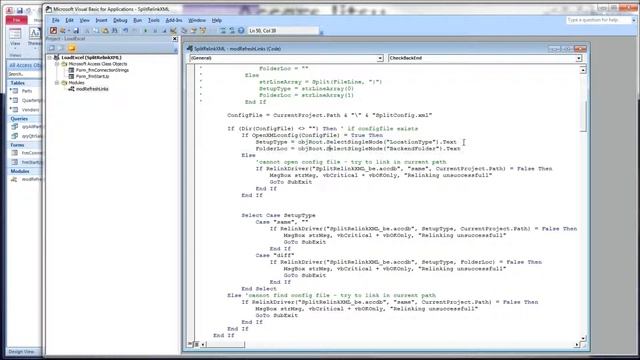Close the Project explorer pane
Viewport: 640px width, 360px height.
(x=175, y=39)
